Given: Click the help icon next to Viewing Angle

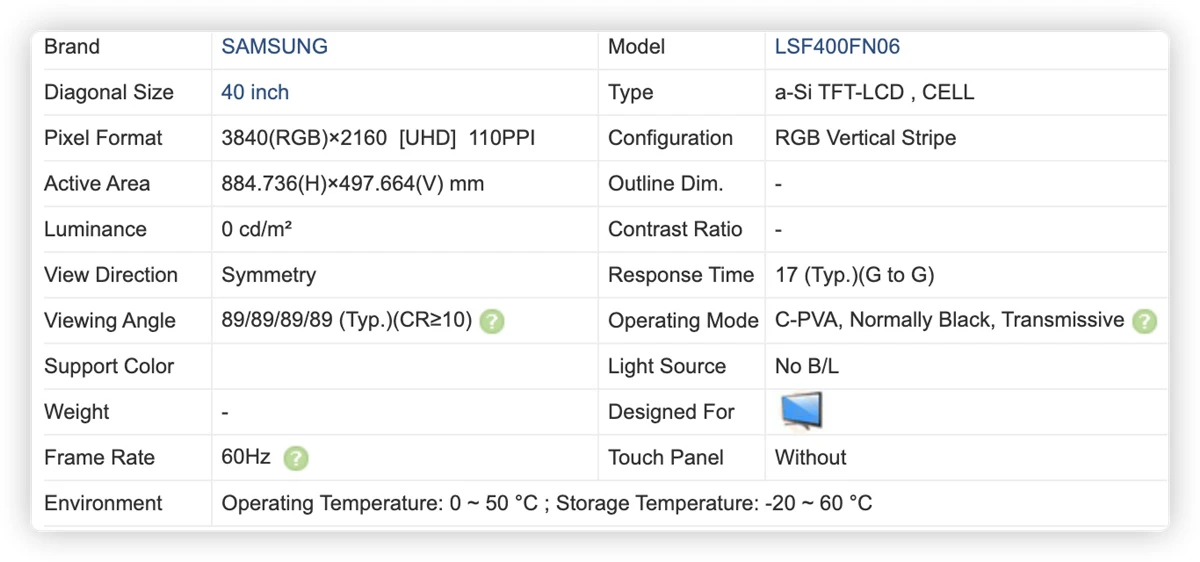Looking at the screenshot, I should coord(492,321).
